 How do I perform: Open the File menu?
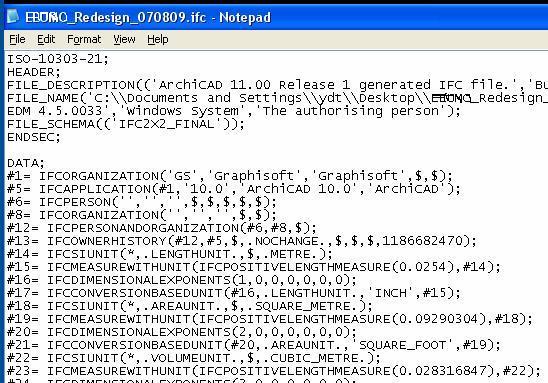[17, 39]
